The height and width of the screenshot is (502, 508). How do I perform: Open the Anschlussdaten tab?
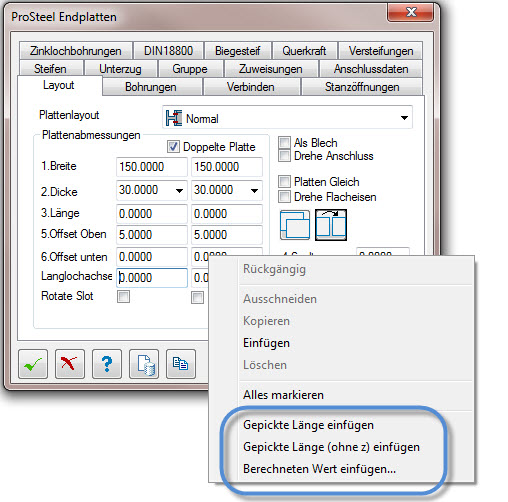371,68
